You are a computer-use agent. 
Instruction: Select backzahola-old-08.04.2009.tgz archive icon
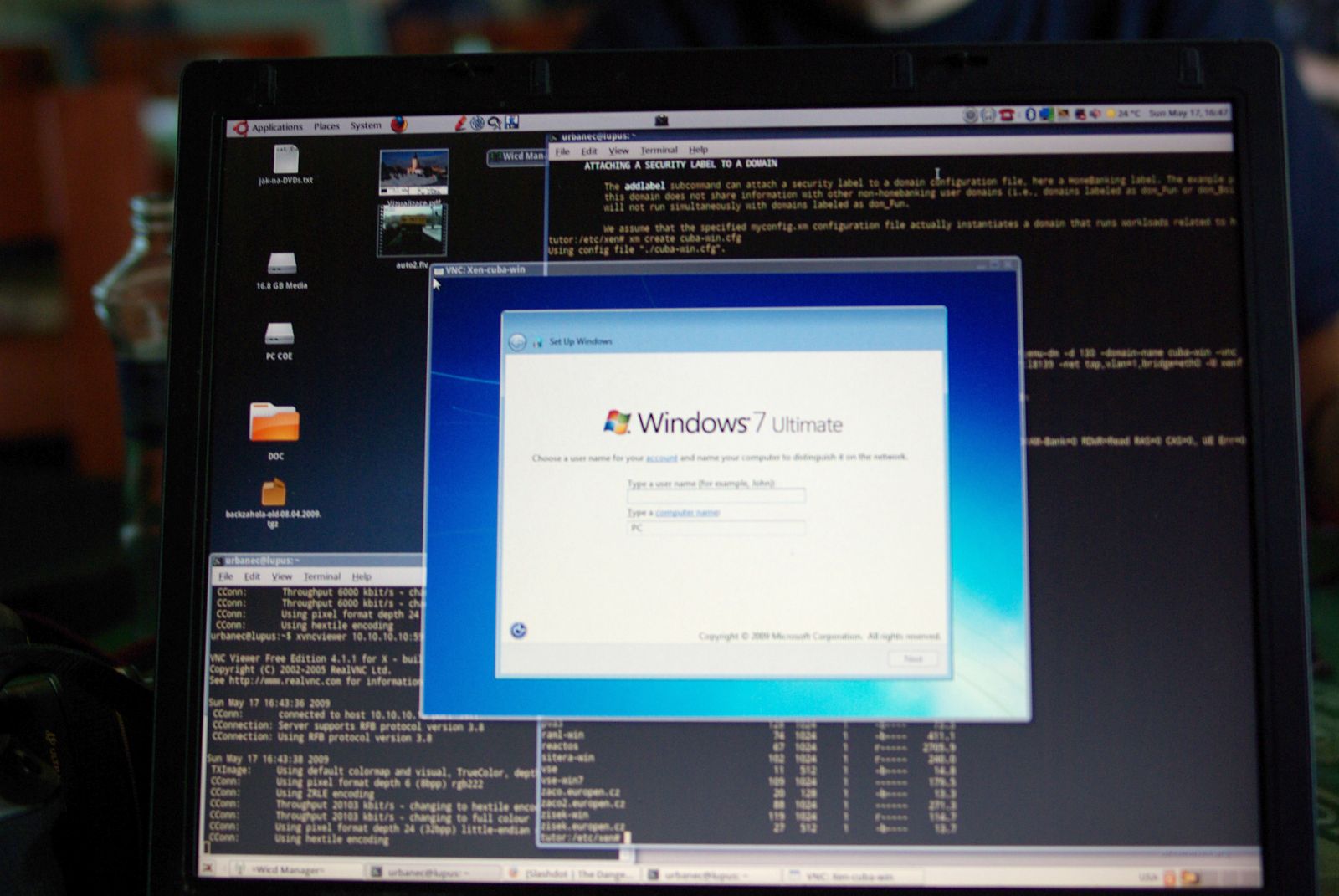(x=274, y=502)
